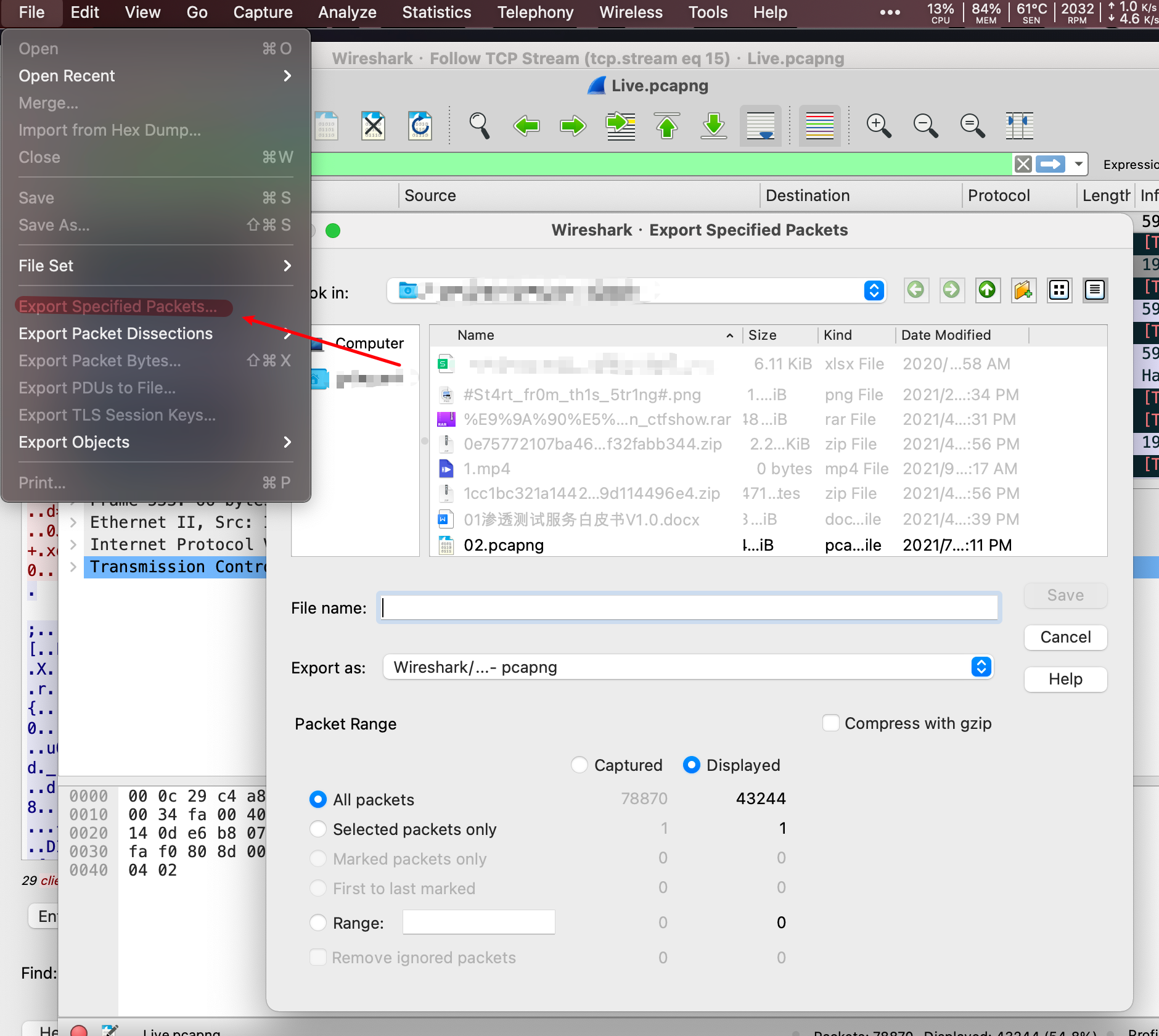Image resolution: width=1159 pixels, height=1036 pixels.
Task: Click Reload capture file toolbar icon
Action: point(420,126)
